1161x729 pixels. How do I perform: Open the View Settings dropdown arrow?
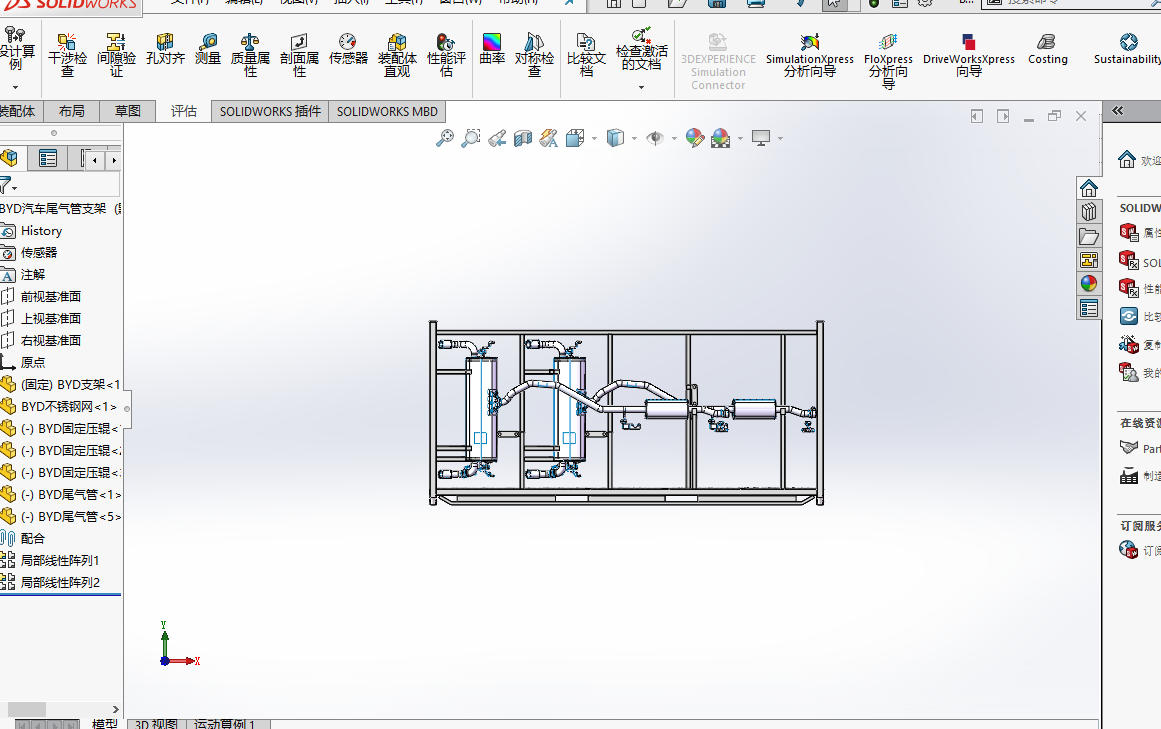coord(780,138)
